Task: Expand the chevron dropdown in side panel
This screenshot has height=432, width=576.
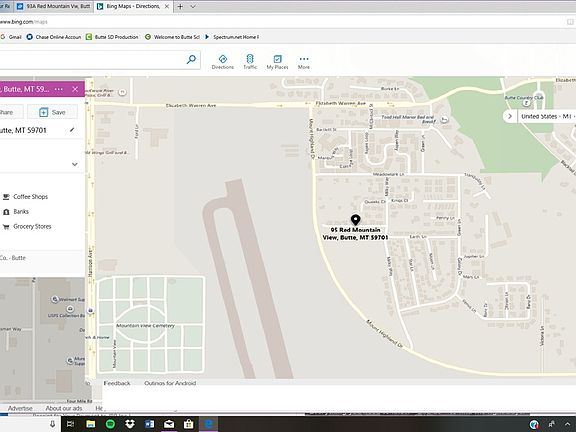Action: [x=75, y=164]
